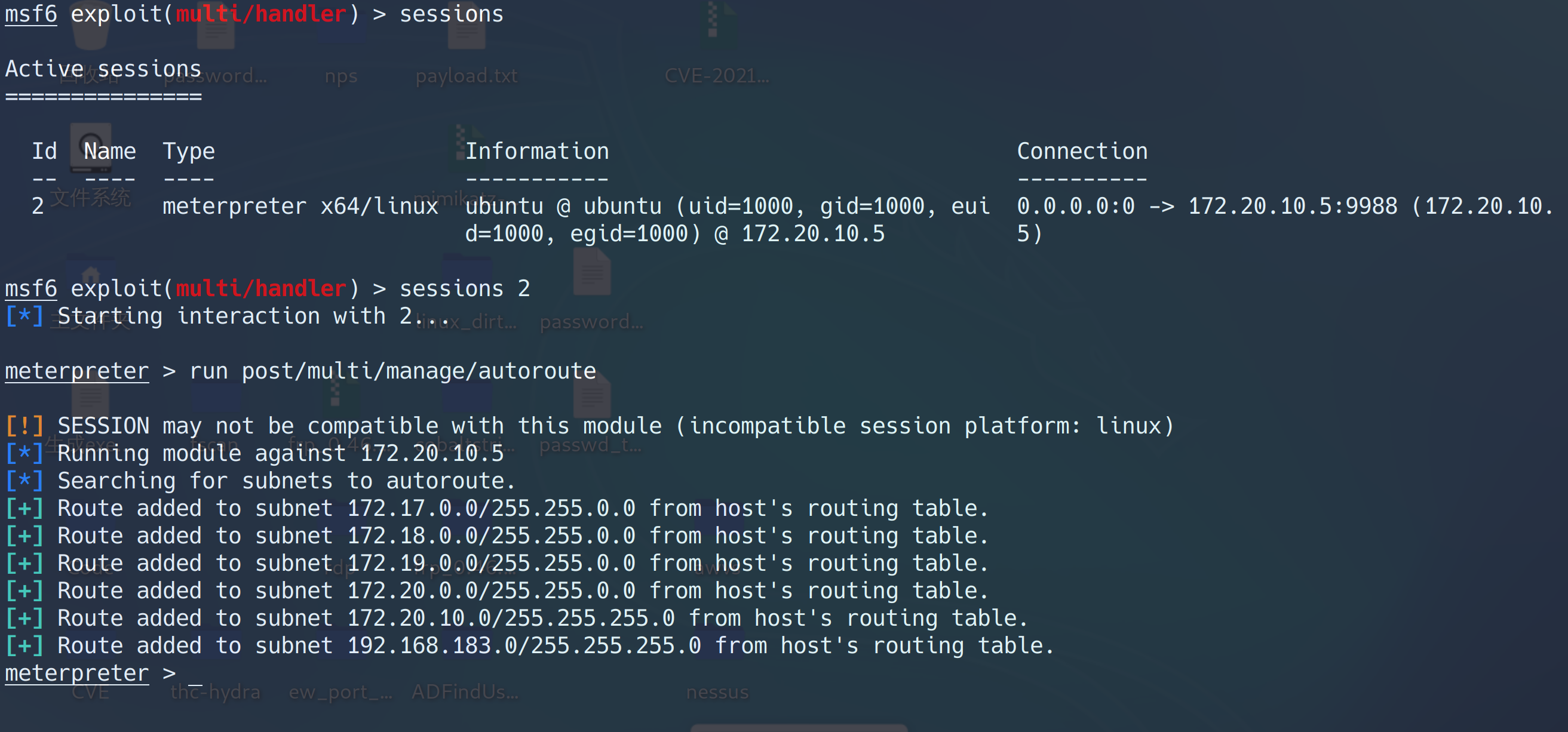The width and height of the screenshot is (1568, 732).
Task: Click the 'Connection' column header
Action: coord(1082,151)
